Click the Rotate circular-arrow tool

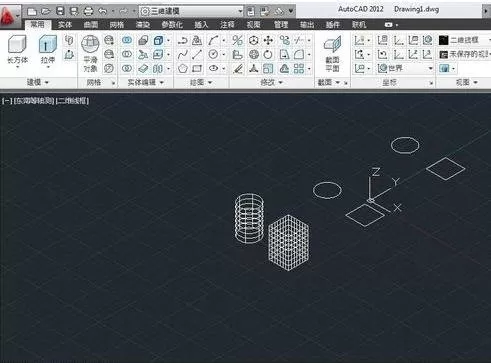pos(268,54)
